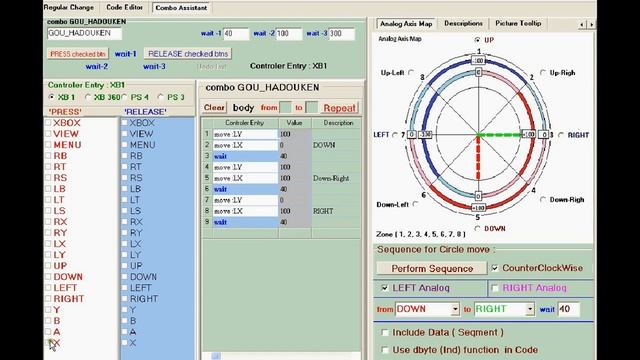Click RELEASE checked btns button
This screenshot has height=360, width=640.
coord(188,54)
